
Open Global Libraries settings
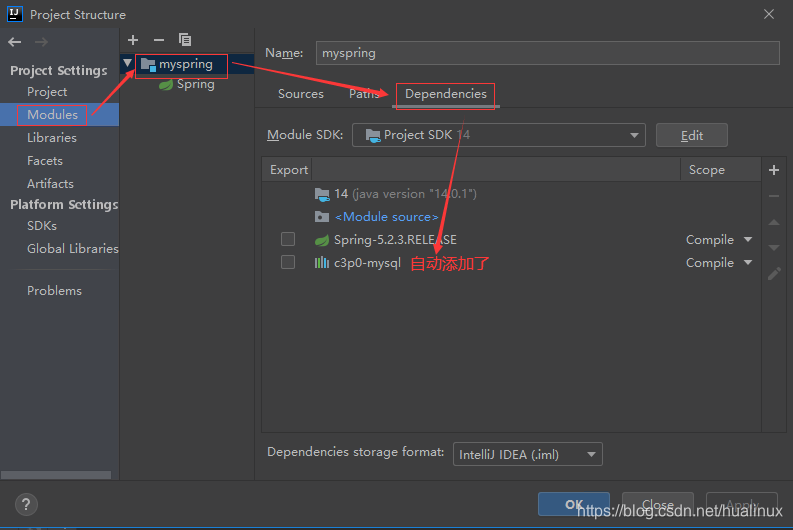[73, 249]
